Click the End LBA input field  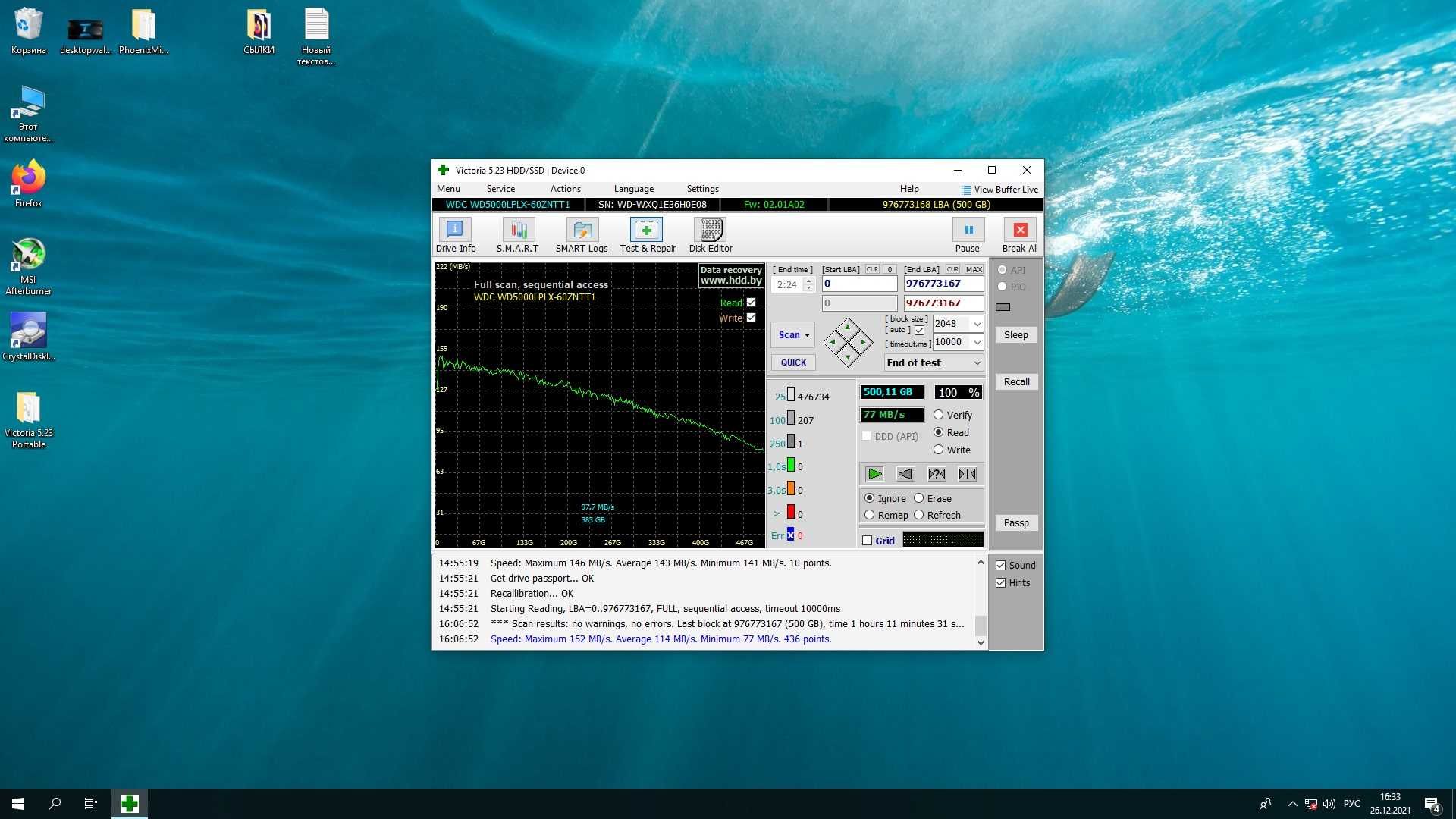[x=943, y=284]
